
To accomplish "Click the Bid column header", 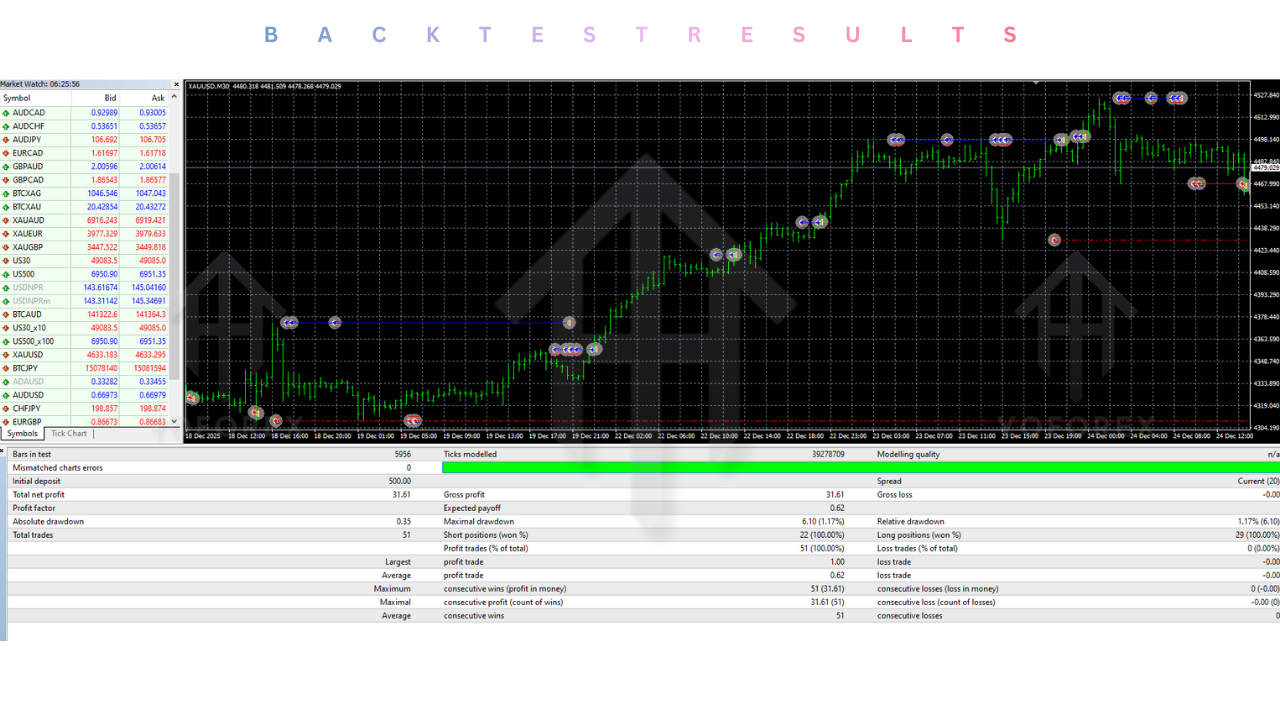I will pyautogui.click(x=109, y=97).
